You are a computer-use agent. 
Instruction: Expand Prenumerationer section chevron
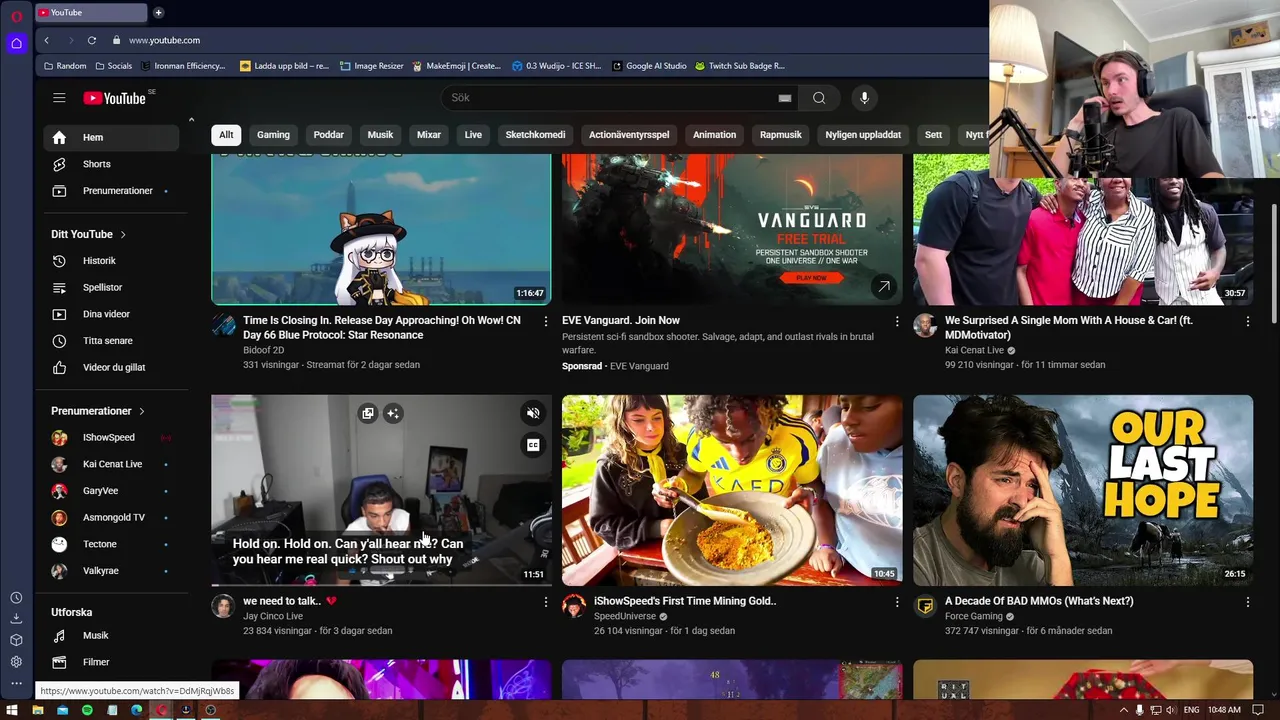tap(142, 411)
